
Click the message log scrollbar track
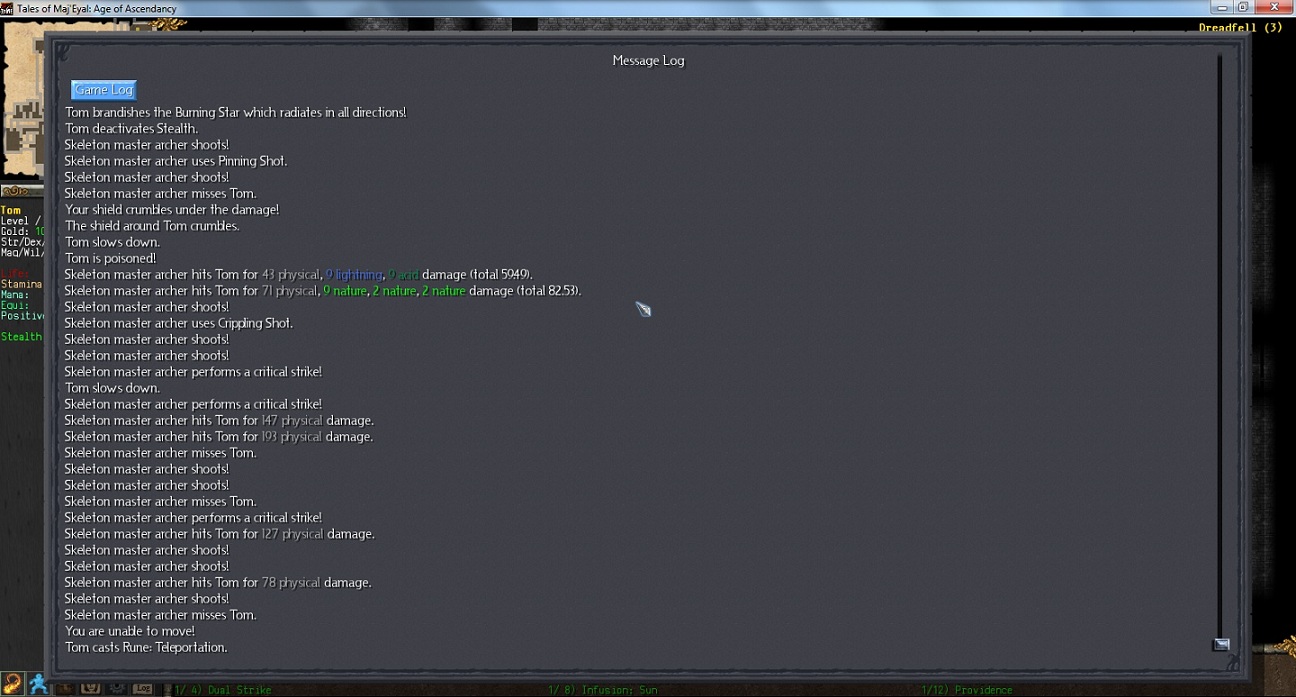1220,345
